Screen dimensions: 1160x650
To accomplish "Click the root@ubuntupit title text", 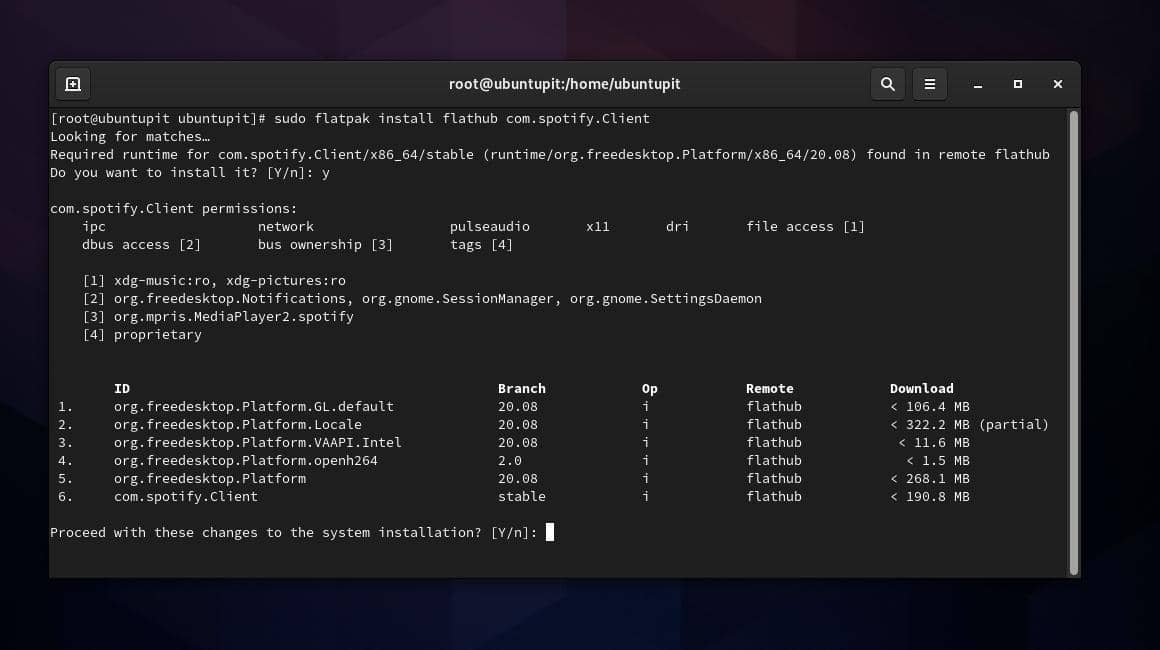I will (563, 84).
